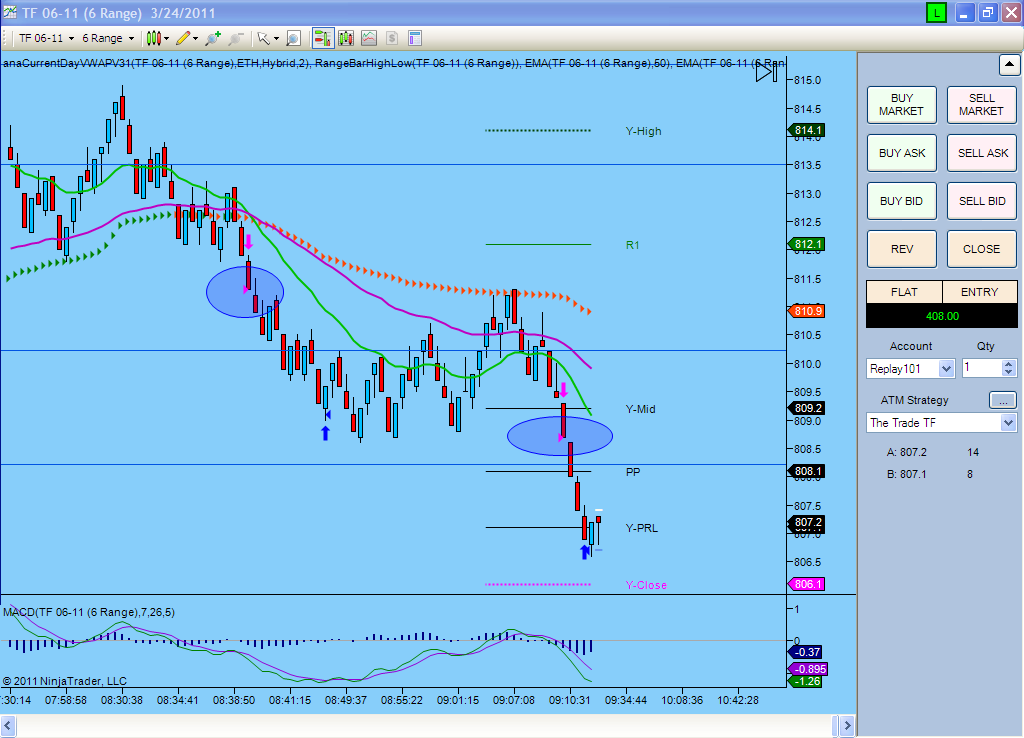Click the scrollbar right arrow
The image size is (1024, 738).
(x=847, y=726)
